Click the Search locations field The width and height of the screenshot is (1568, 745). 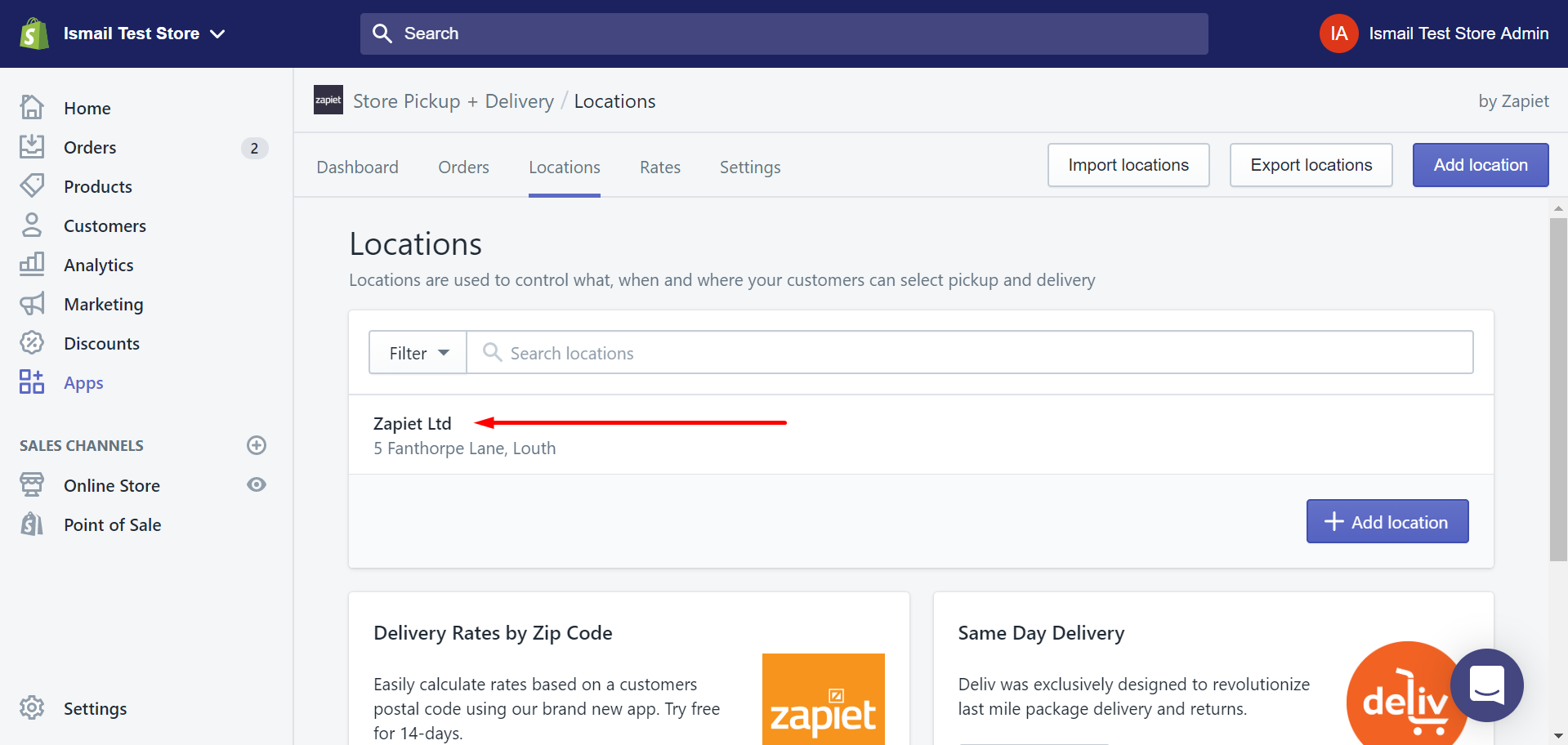(x=970, y=352)
